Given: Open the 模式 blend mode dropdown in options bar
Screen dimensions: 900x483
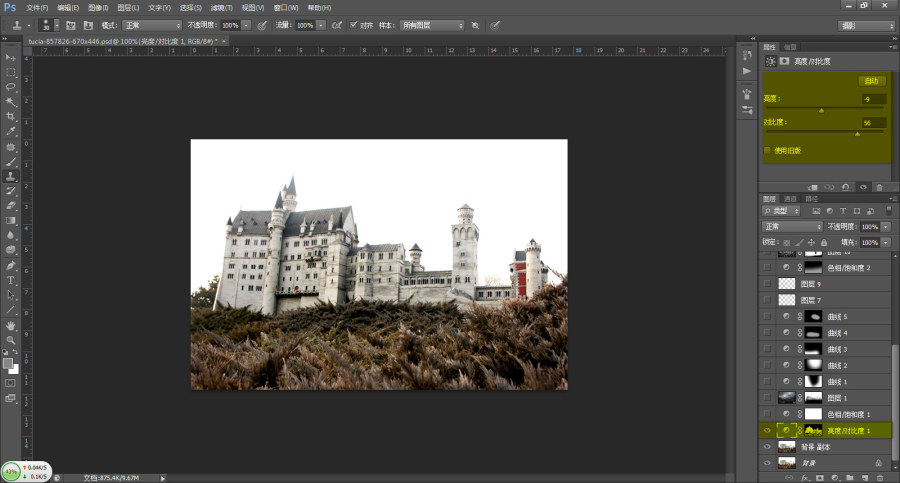Looking at the screenshot, I should coord(152,25).
